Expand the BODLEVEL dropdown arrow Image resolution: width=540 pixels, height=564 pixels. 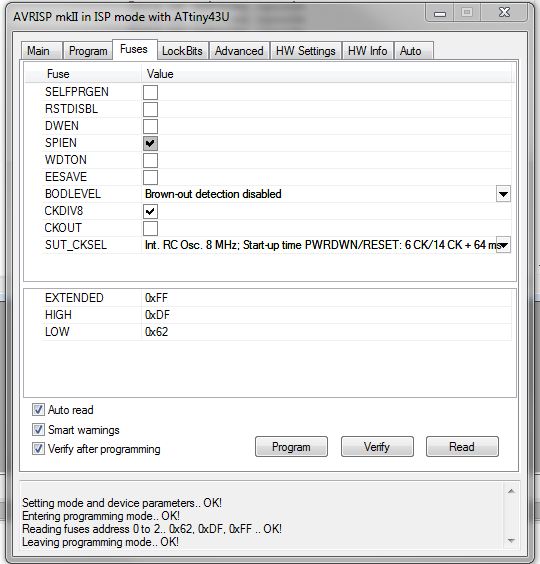503,194
